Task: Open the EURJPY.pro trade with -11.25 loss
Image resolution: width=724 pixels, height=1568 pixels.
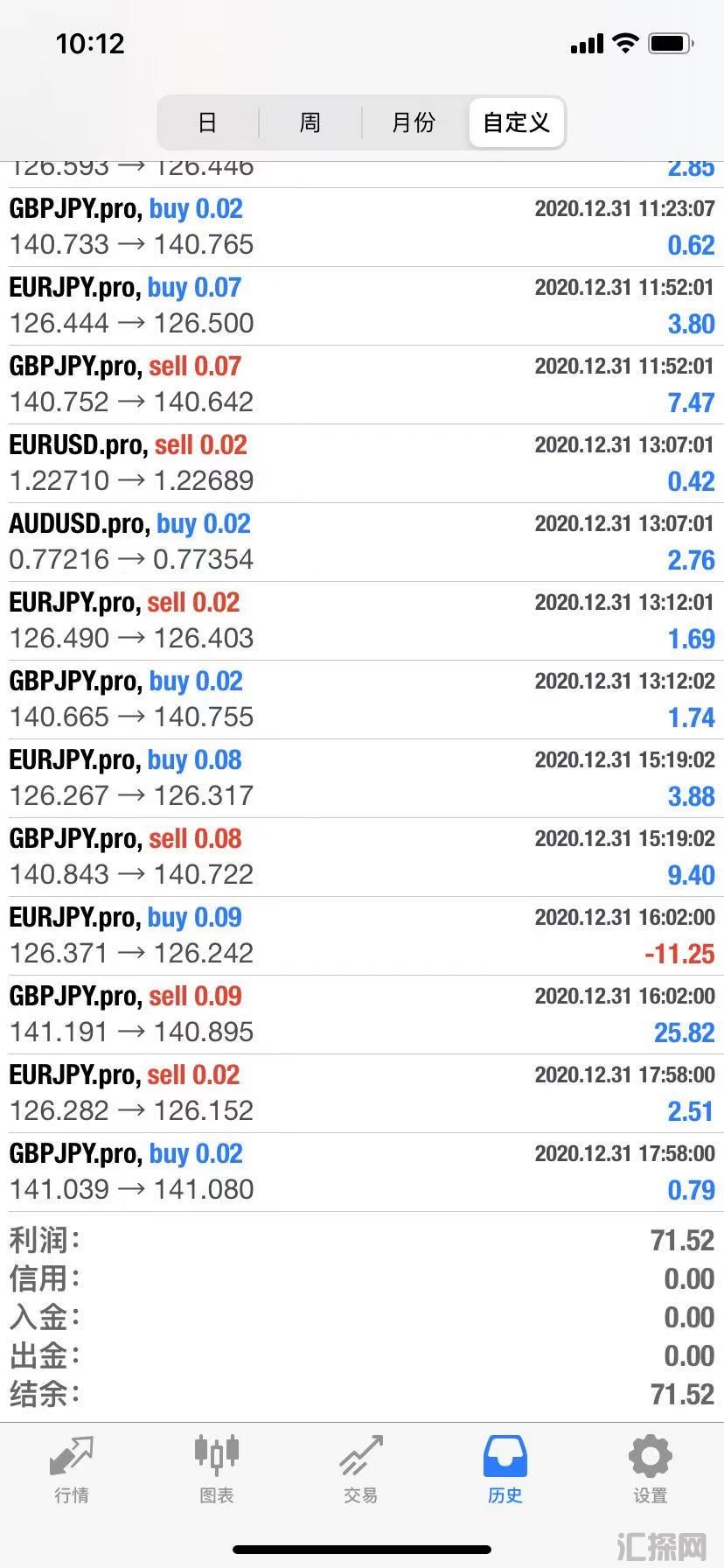Action: (362, 935)
